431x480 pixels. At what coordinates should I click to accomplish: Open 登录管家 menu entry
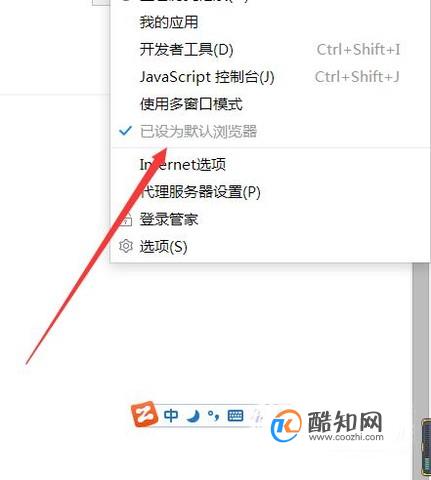[x=270, y=219]
